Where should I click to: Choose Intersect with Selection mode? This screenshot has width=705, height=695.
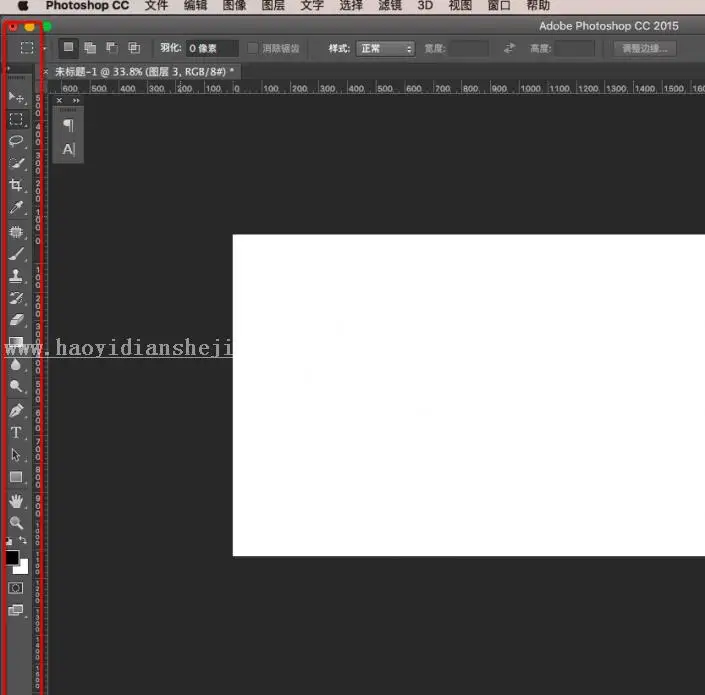tap(134, 48)
